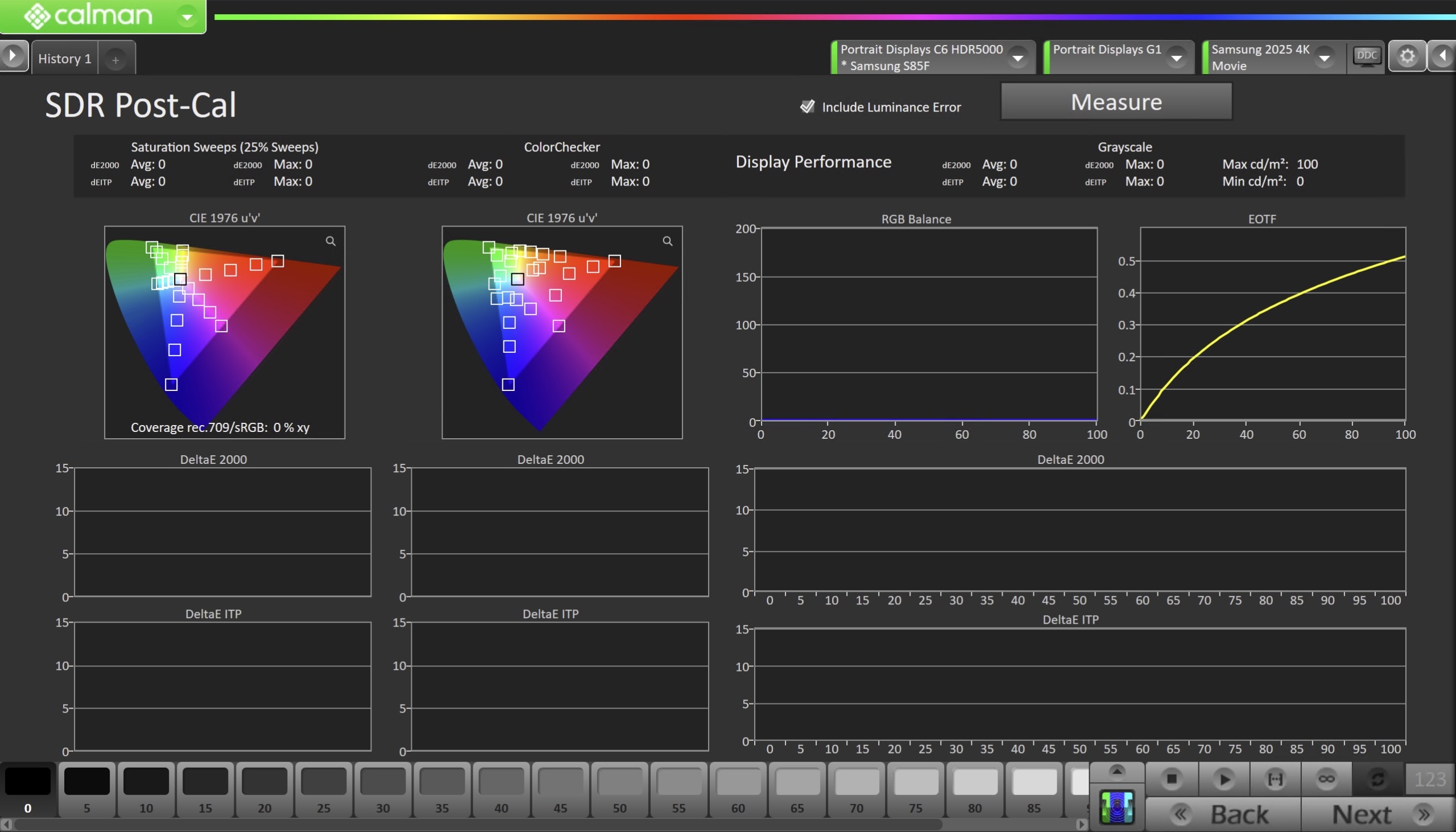
Task: Expand the left side panel arrow
Action: point(13,56)
